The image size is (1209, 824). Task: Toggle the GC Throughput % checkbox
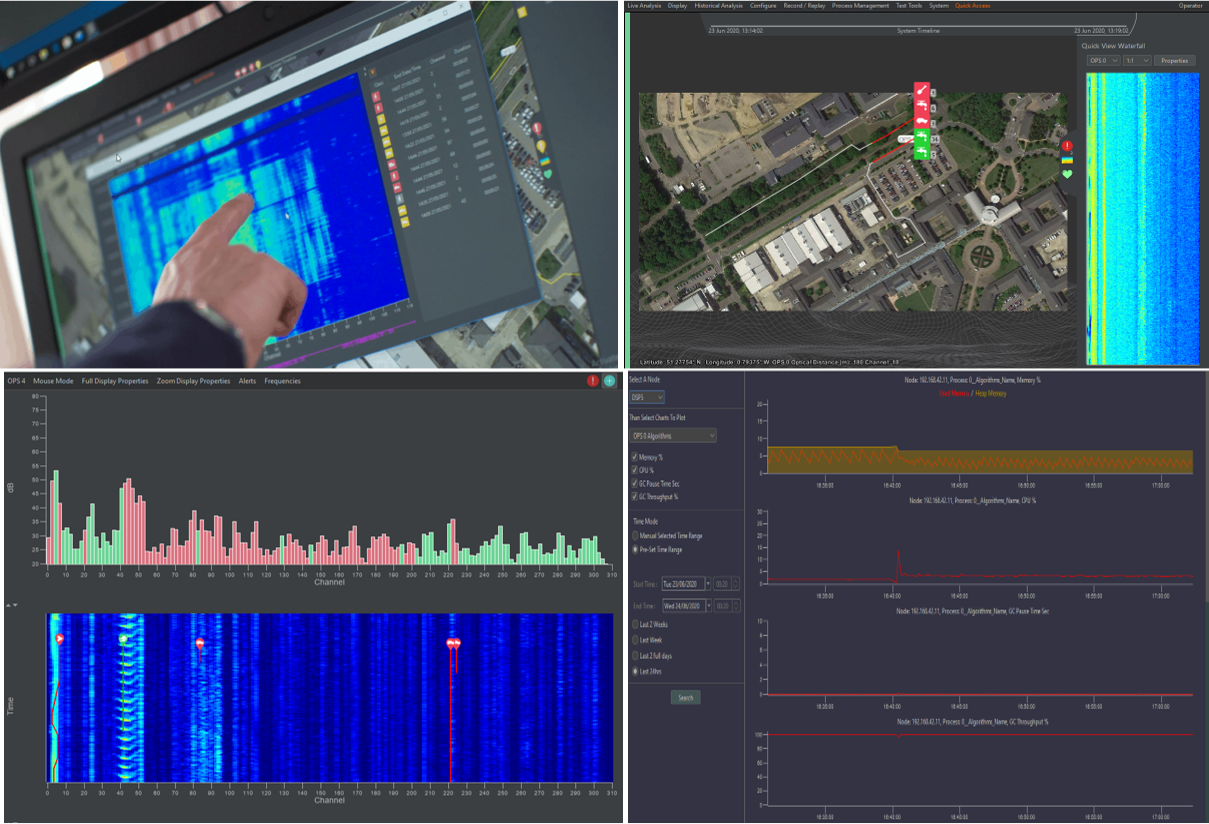tap(634, 496)
